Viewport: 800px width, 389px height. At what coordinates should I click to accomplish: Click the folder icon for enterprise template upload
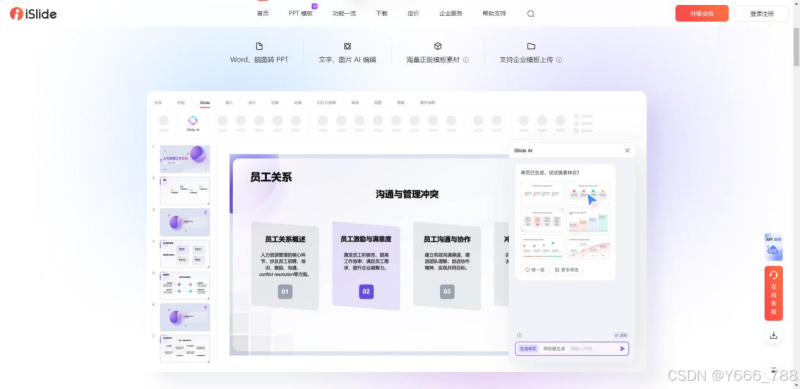pos(531,46)
